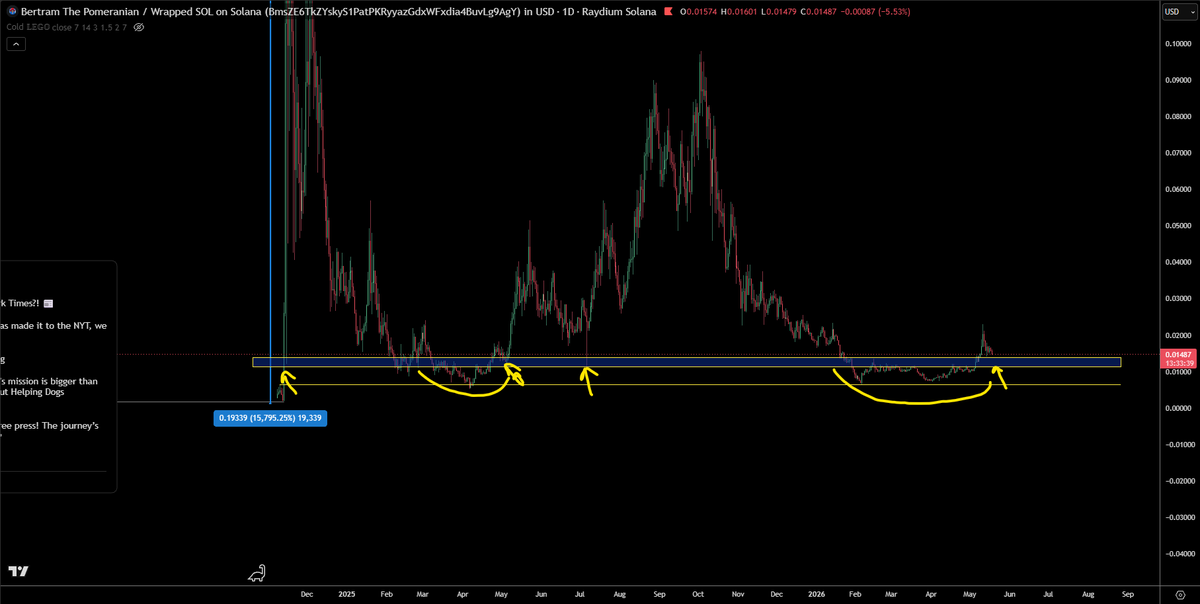This screenshot has width=1200, height=604.
Task: Click the open value O0.01574
Action: pyautogui.click(x=699, y=12)
